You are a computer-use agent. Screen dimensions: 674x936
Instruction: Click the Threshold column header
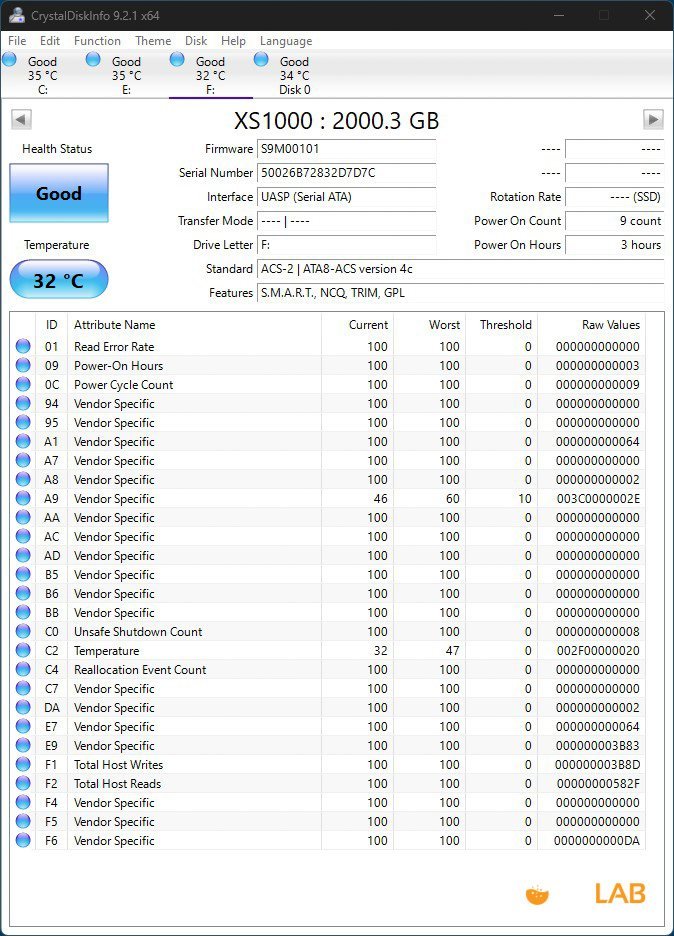point(502,325)
